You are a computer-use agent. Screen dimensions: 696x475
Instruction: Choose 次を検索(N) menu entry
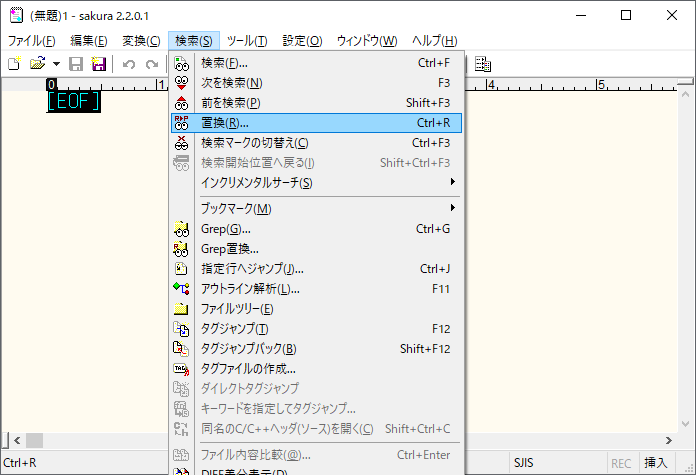pos(316,83)
